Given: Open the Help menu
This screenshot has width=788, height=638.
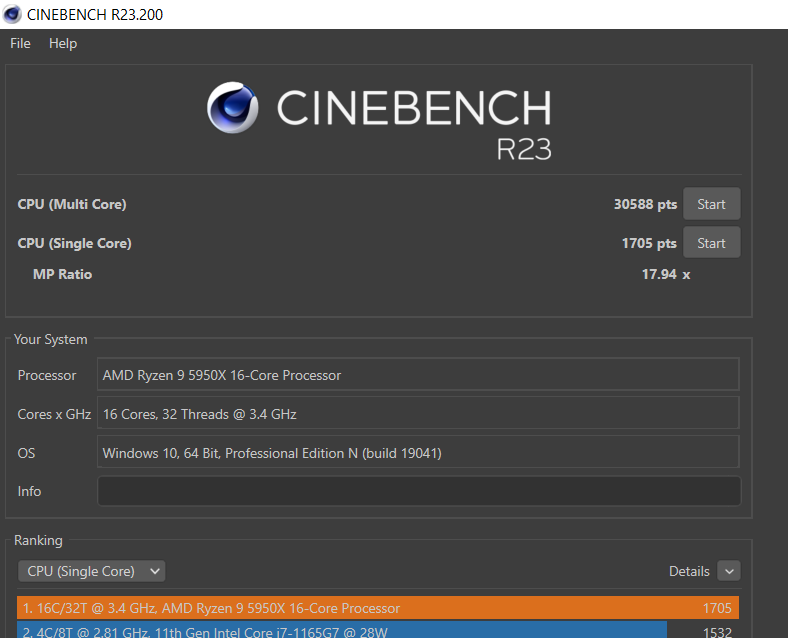Looking at the screenshot, I should coord(63,44).
